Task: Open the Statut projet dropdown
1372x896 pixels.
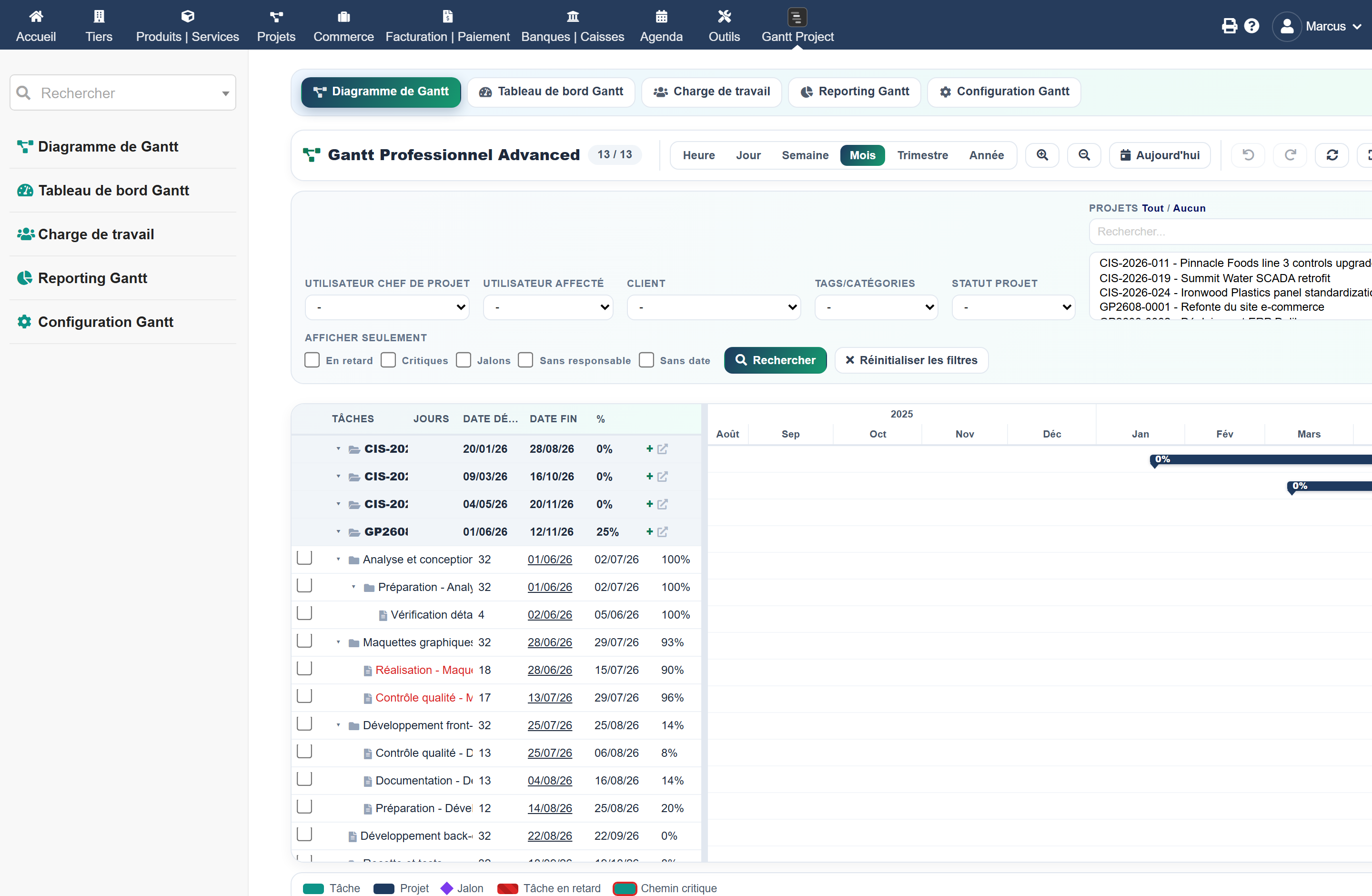Action: tap(1013, 307)
